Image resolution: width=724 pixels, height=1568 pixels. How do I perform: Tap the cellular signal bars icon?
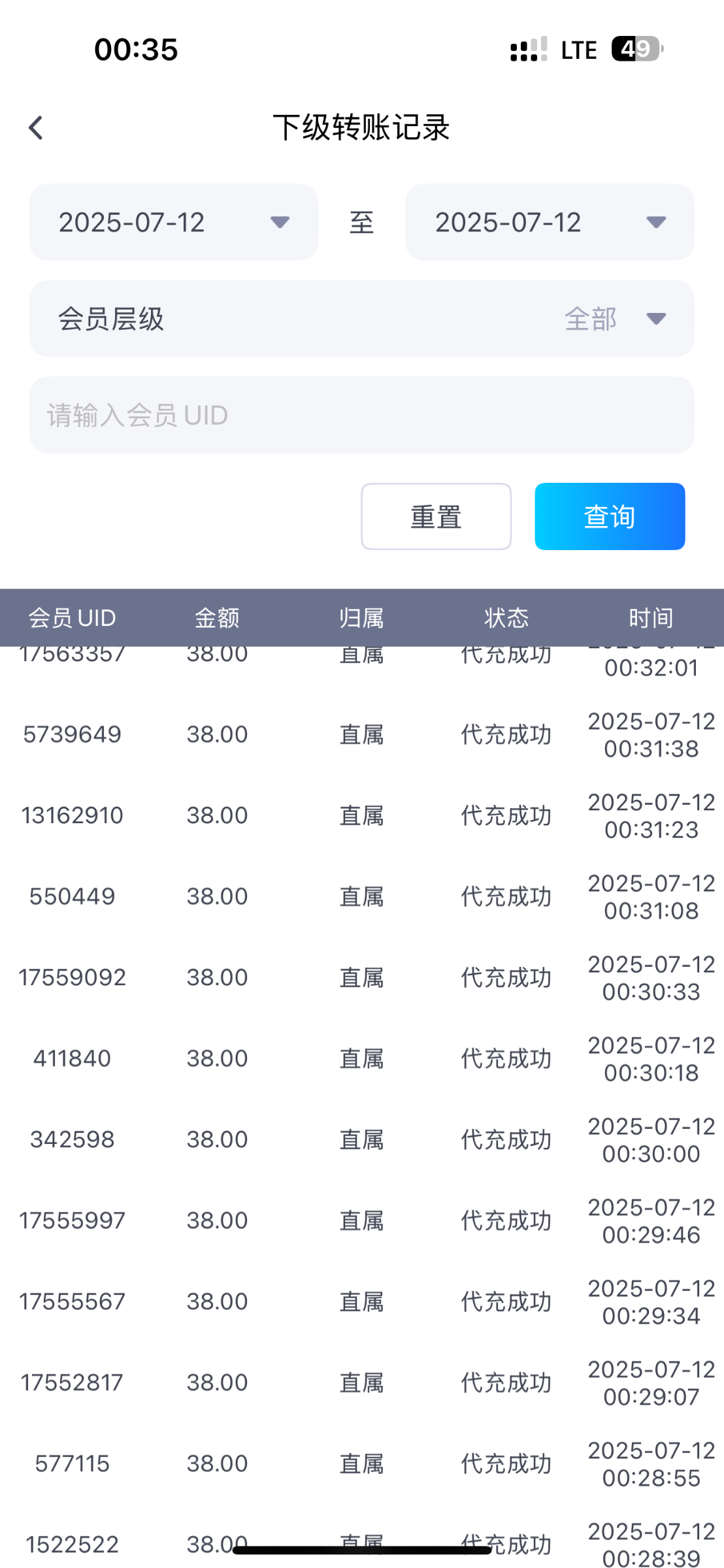point(528,50)
